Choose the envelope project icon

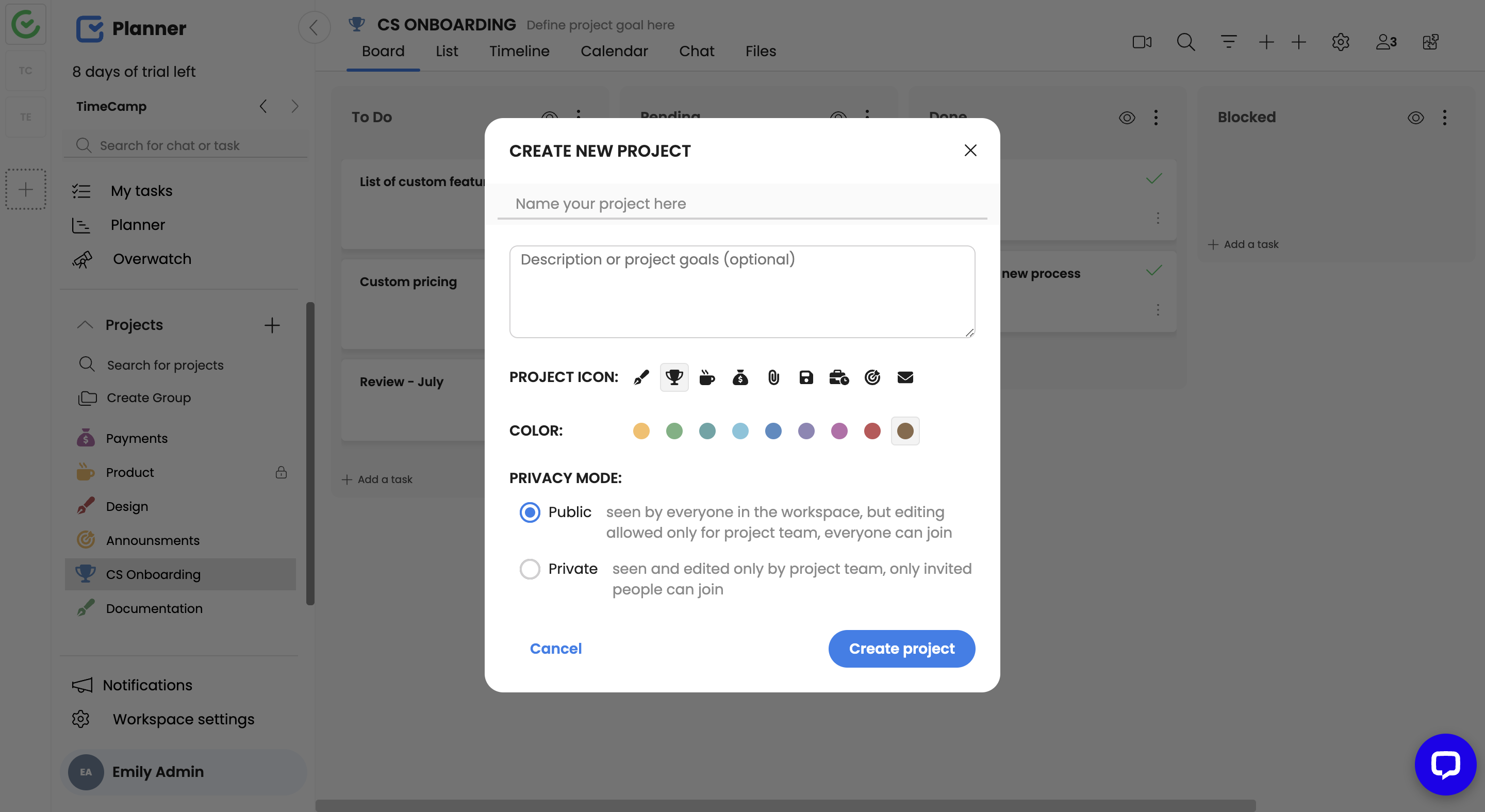[x=905, y=377]
